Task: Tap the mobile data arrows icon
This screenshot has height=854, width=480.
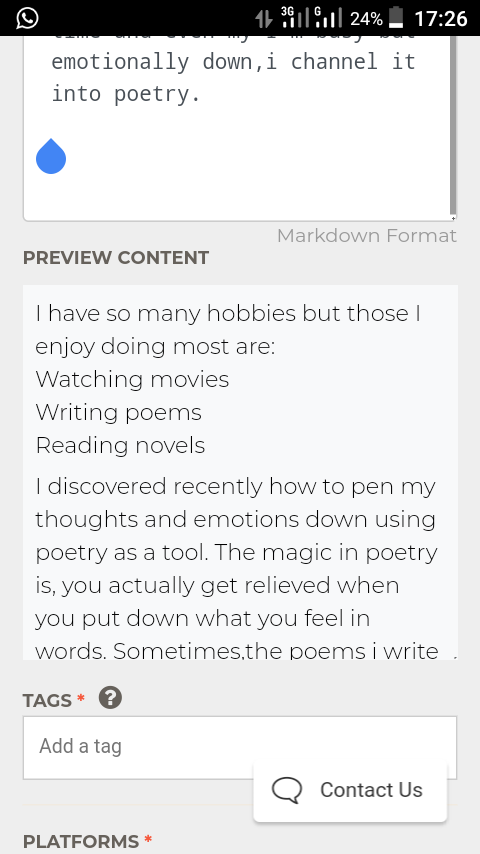Action: coord(264,20)
